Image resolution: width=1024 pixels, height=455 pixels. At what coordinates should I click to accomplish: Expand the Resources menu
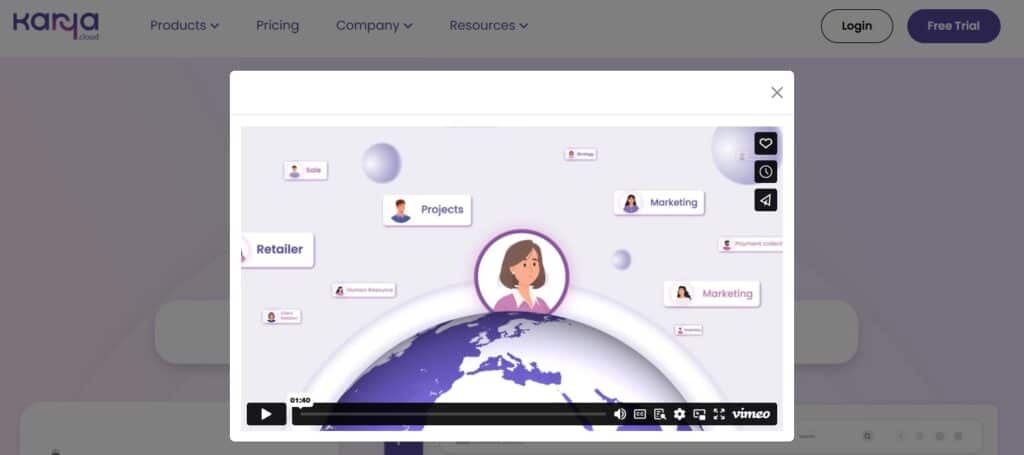tap(488, 25)
